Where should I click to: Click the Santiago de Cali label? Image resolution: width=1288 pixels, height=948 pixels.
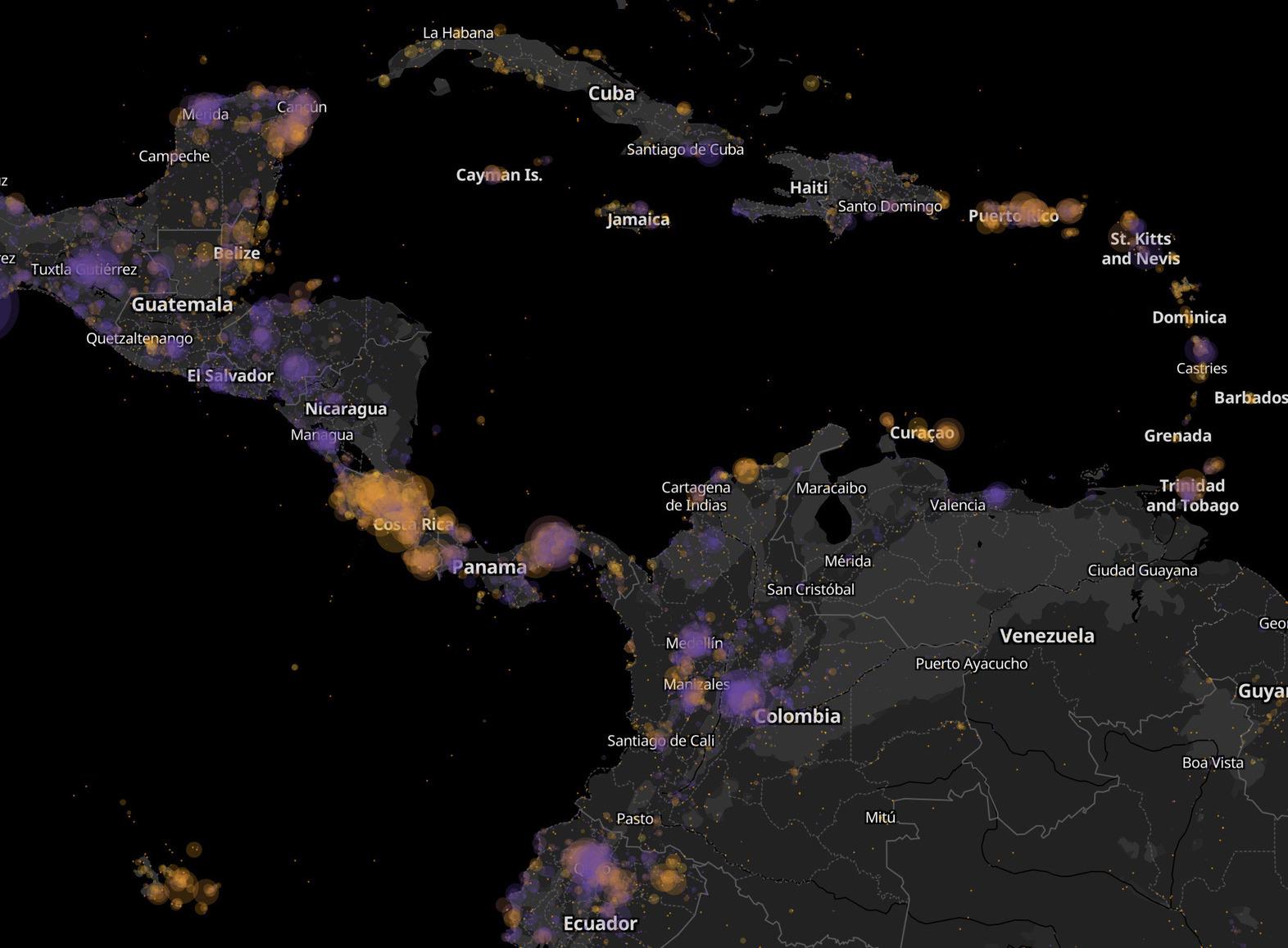660,741
